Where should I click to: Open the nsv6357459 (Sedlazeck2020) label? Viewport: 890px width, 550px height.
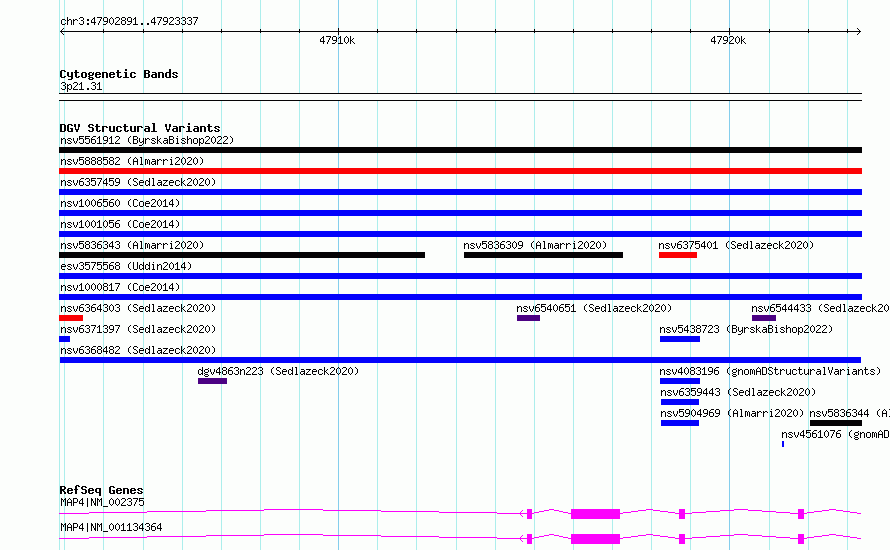[138, 182]
